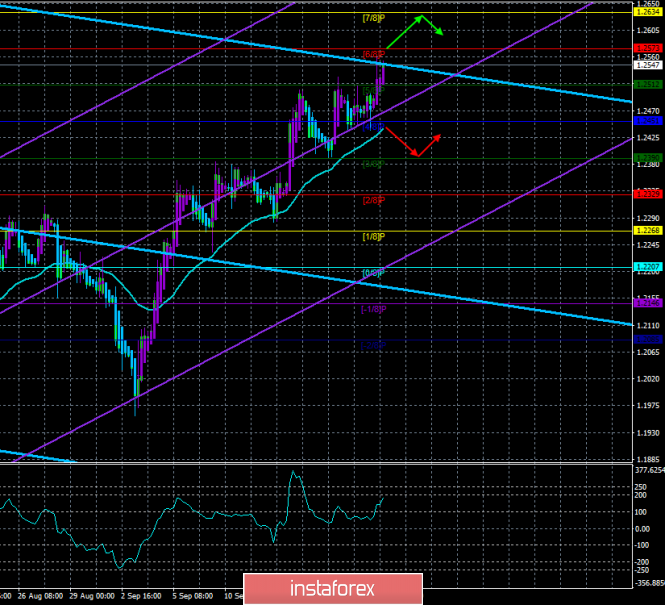Click the 1.2065 price scale value
The image size is (665, 605).
[x=648, y=352]
